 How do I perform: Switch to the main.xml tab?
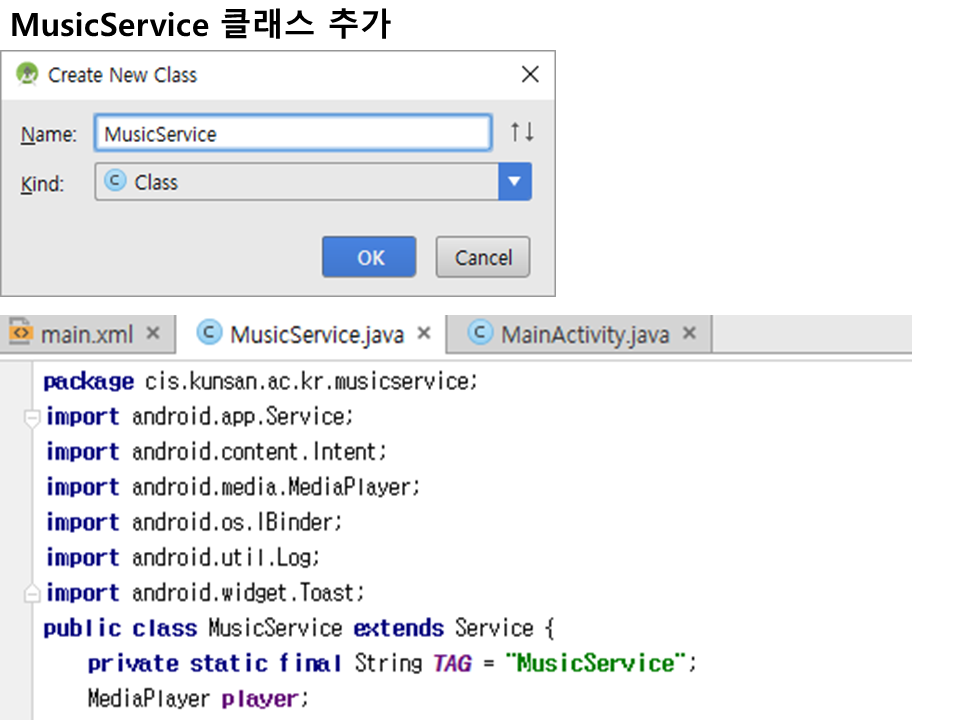[x=86, y=334]
